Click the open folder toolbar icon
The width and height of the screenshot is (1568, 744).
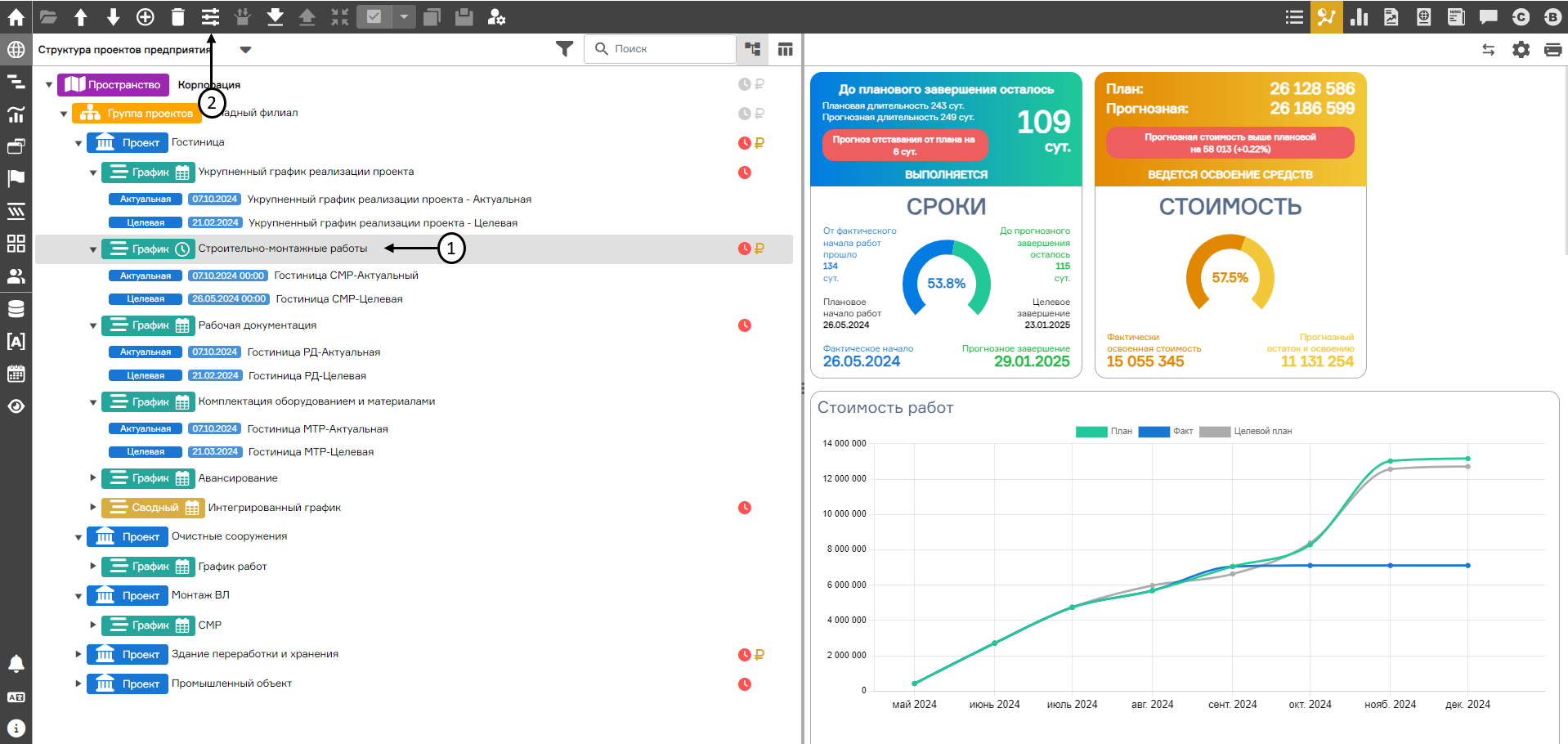pos(48,16)
